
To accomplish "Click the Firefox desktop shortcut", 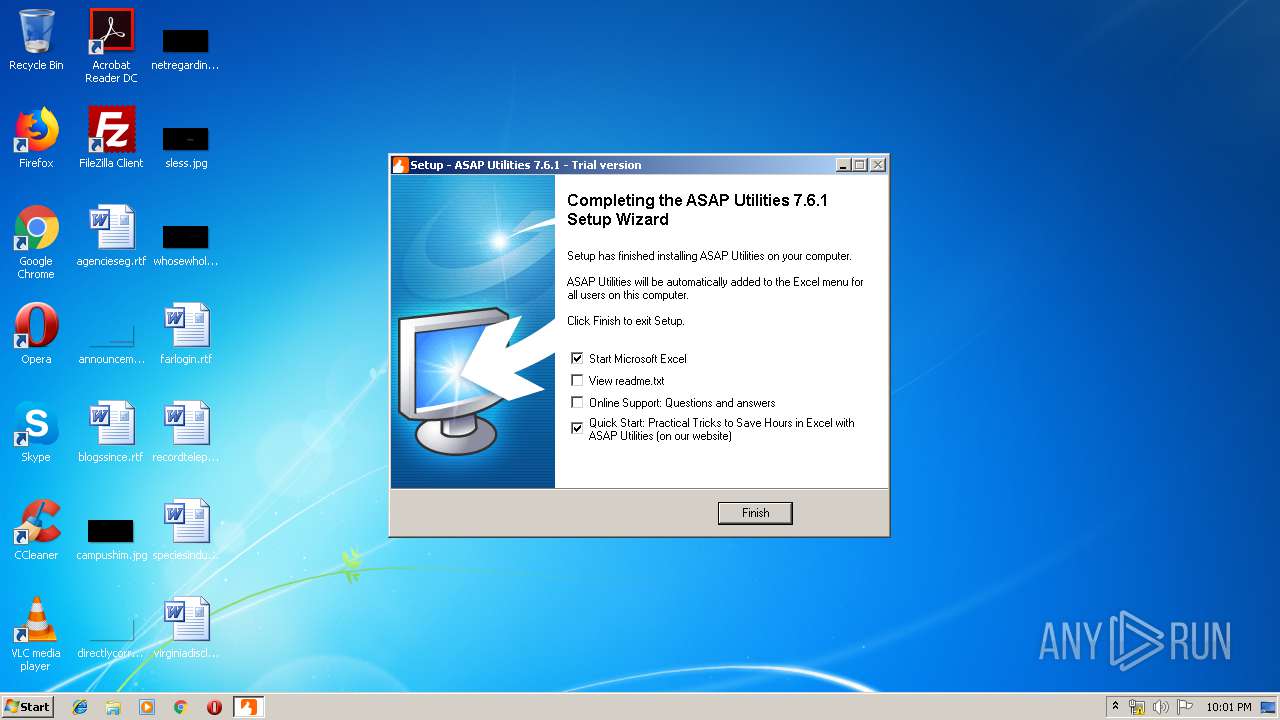I will coord(36,138).
